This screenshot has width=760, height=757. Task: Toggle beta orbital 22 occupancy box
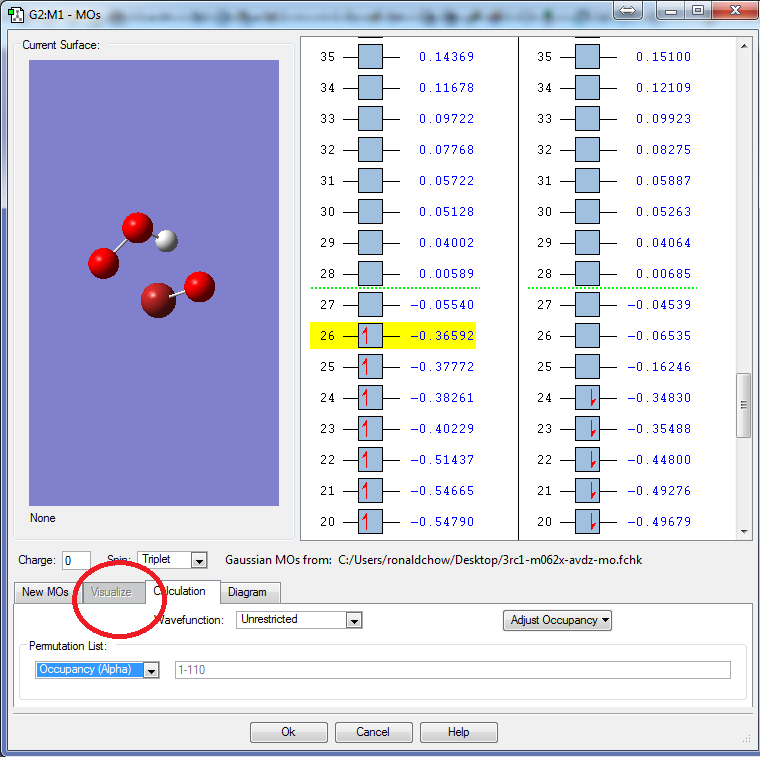(x=587, y=459)
